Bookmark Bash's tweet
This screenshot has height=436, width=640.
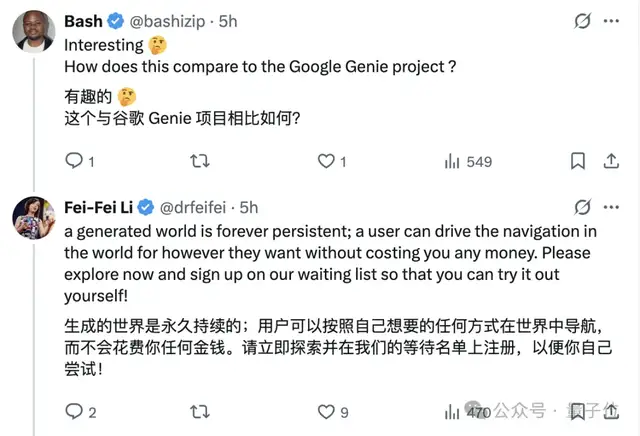pos(578,161)
